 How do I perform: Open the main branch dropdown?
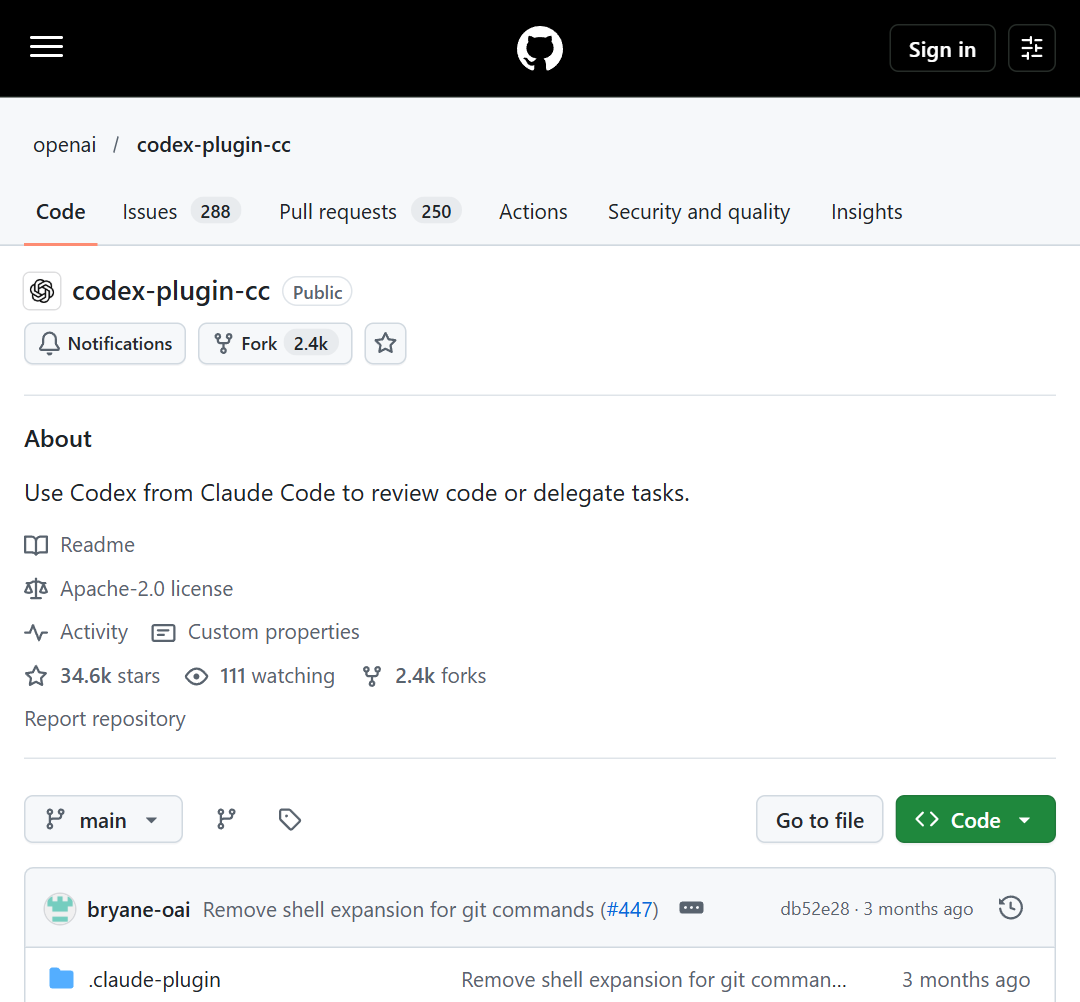[103, 819]
